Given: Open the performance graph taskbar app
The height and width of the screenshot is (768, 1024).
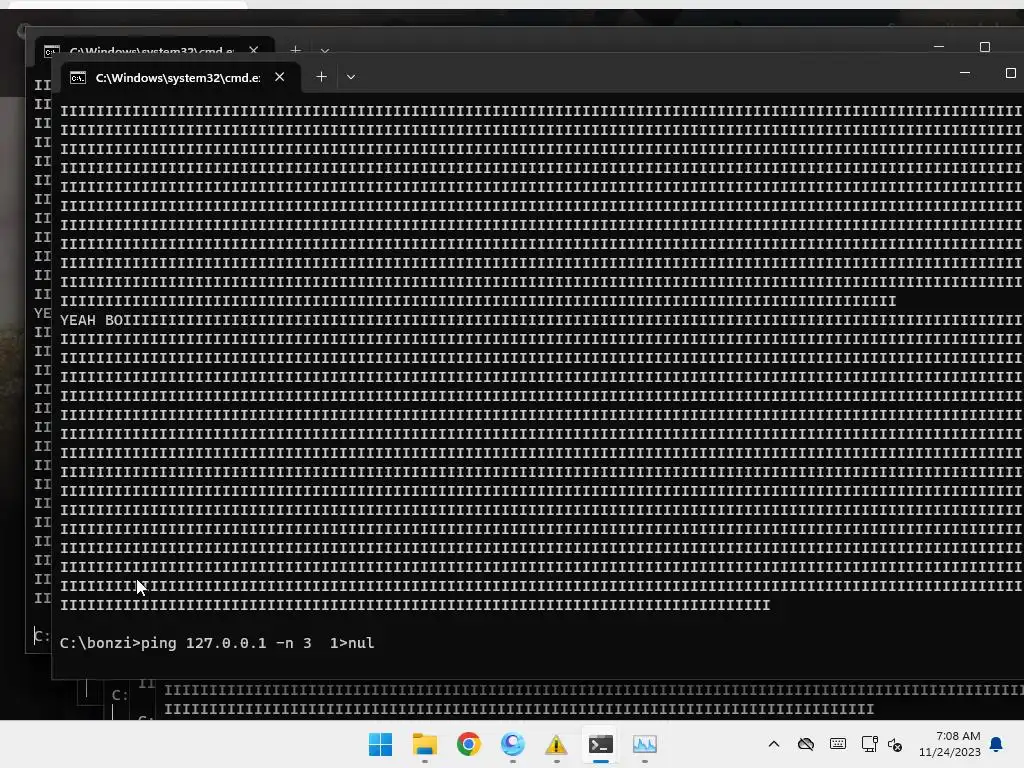Looking at the screenshot, I should (645, 744).
